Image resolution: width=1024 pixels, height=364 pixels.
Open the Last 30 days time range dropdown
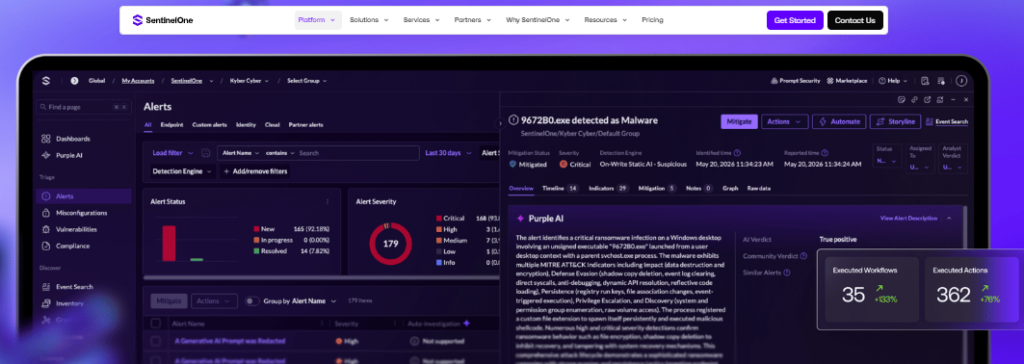click(x=447, y=153)
